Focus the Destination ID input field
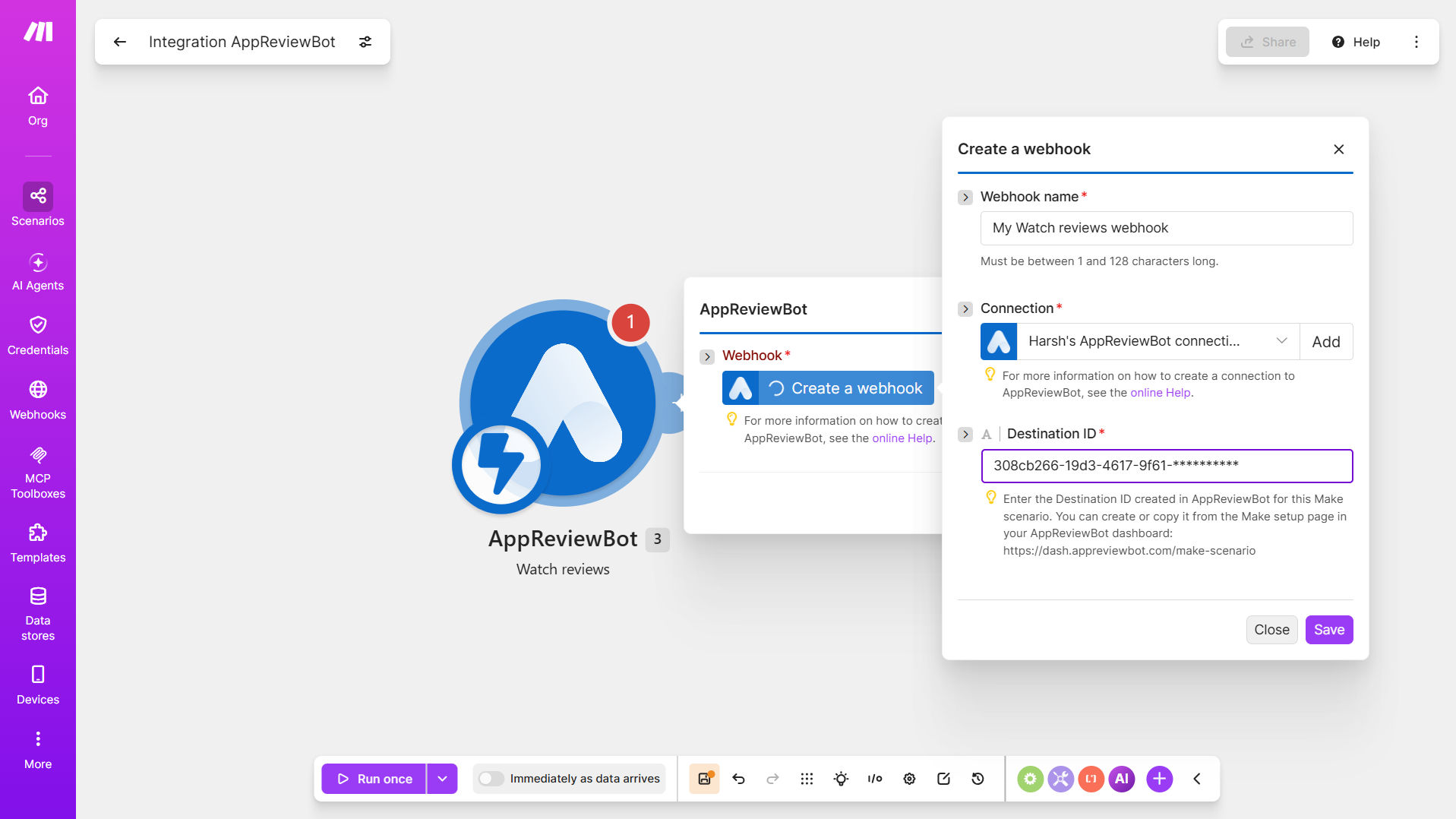Image resolution: width=1456 pixels, height=819 pixels. tap(1167, 466)
